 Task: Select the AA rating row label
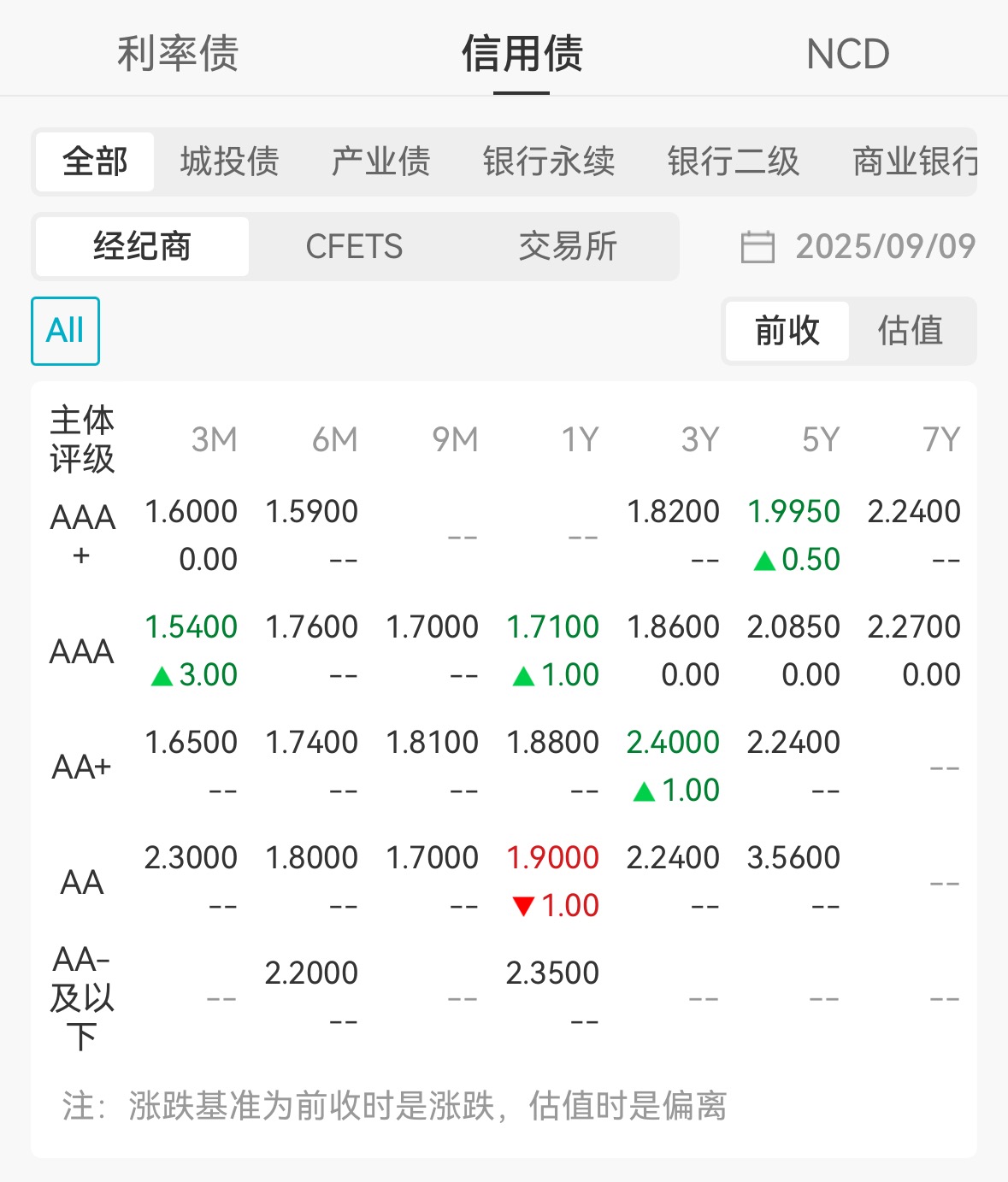(x=82, y=882)
